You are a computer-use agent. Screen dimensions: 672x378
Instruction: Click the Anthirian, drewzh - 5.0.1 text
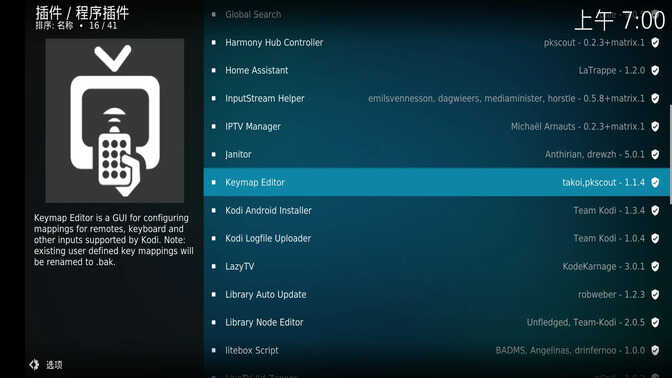pos(595,154)
